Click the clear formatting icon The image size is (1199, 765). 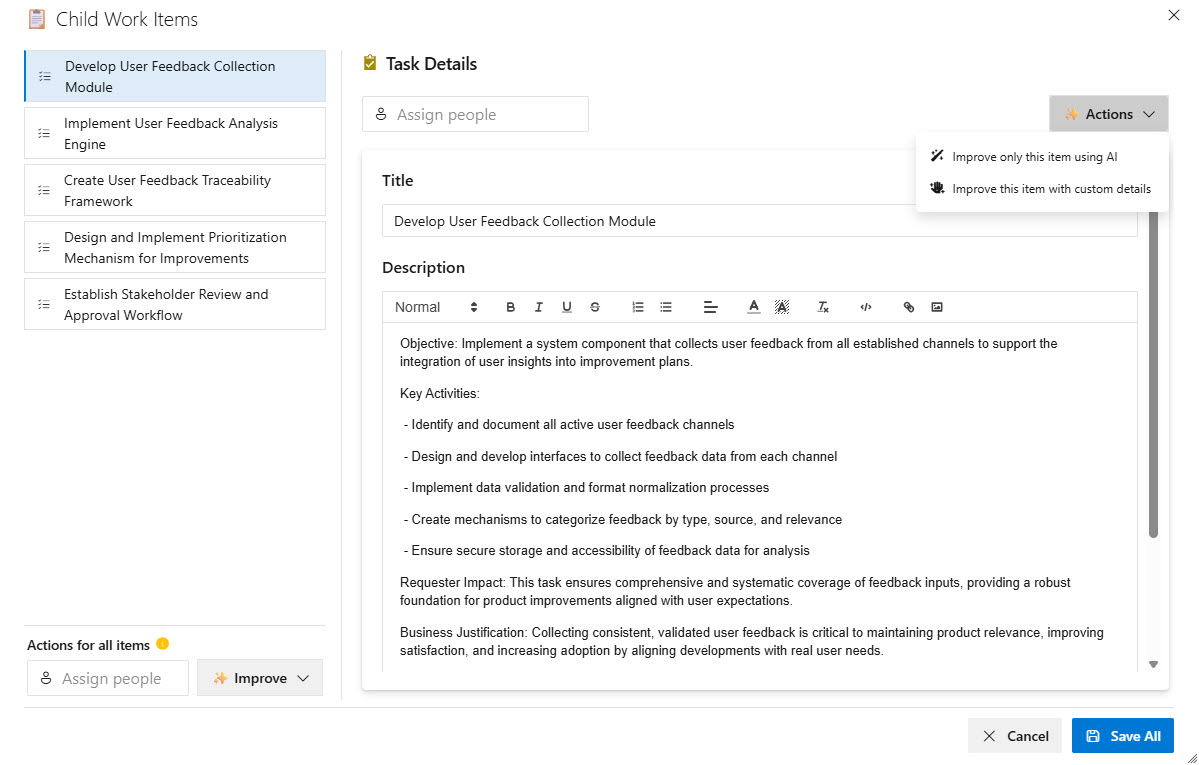[823, 307]
